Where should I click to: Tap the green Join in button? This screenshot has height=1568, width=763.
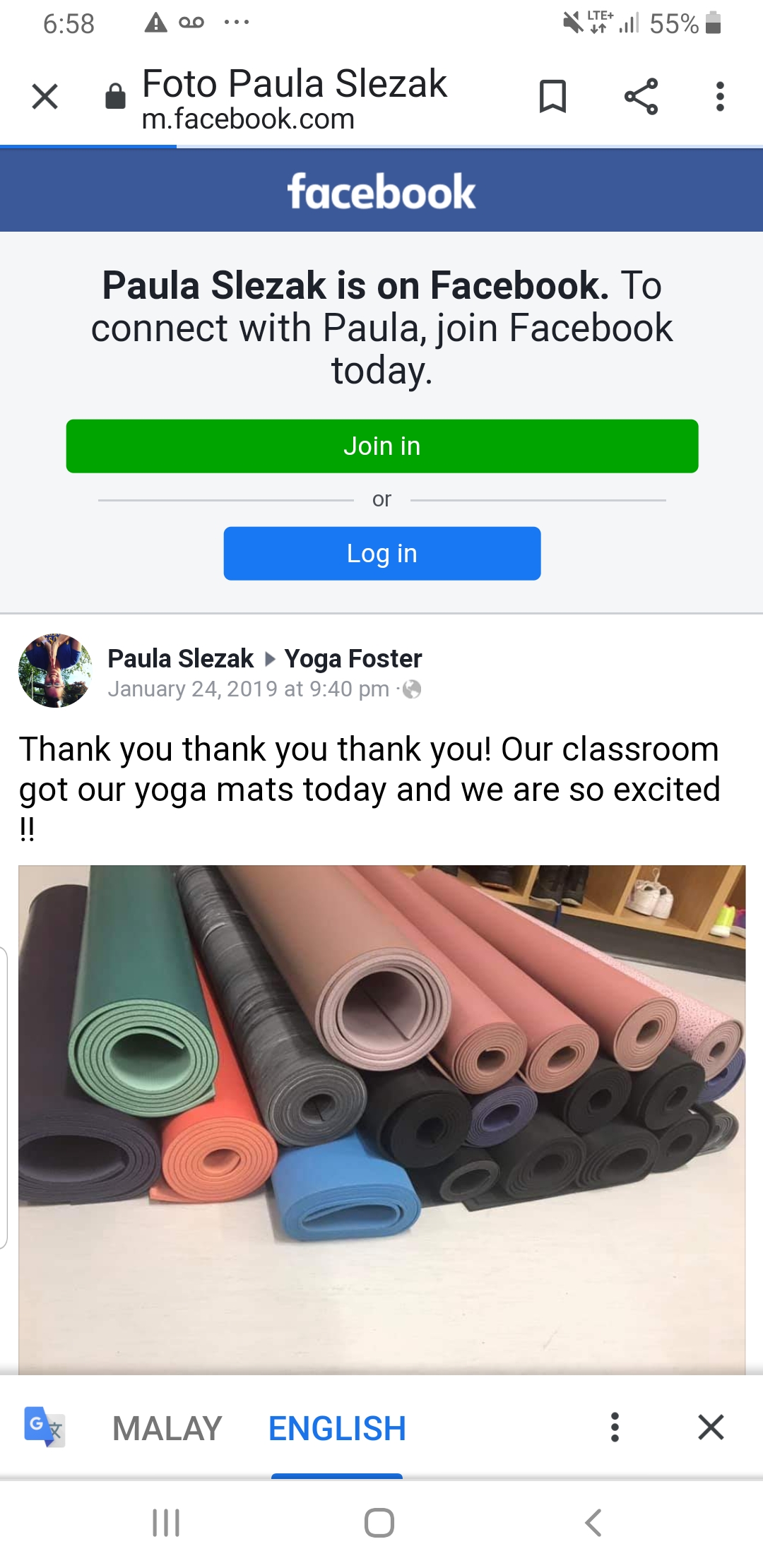(382, 446)
